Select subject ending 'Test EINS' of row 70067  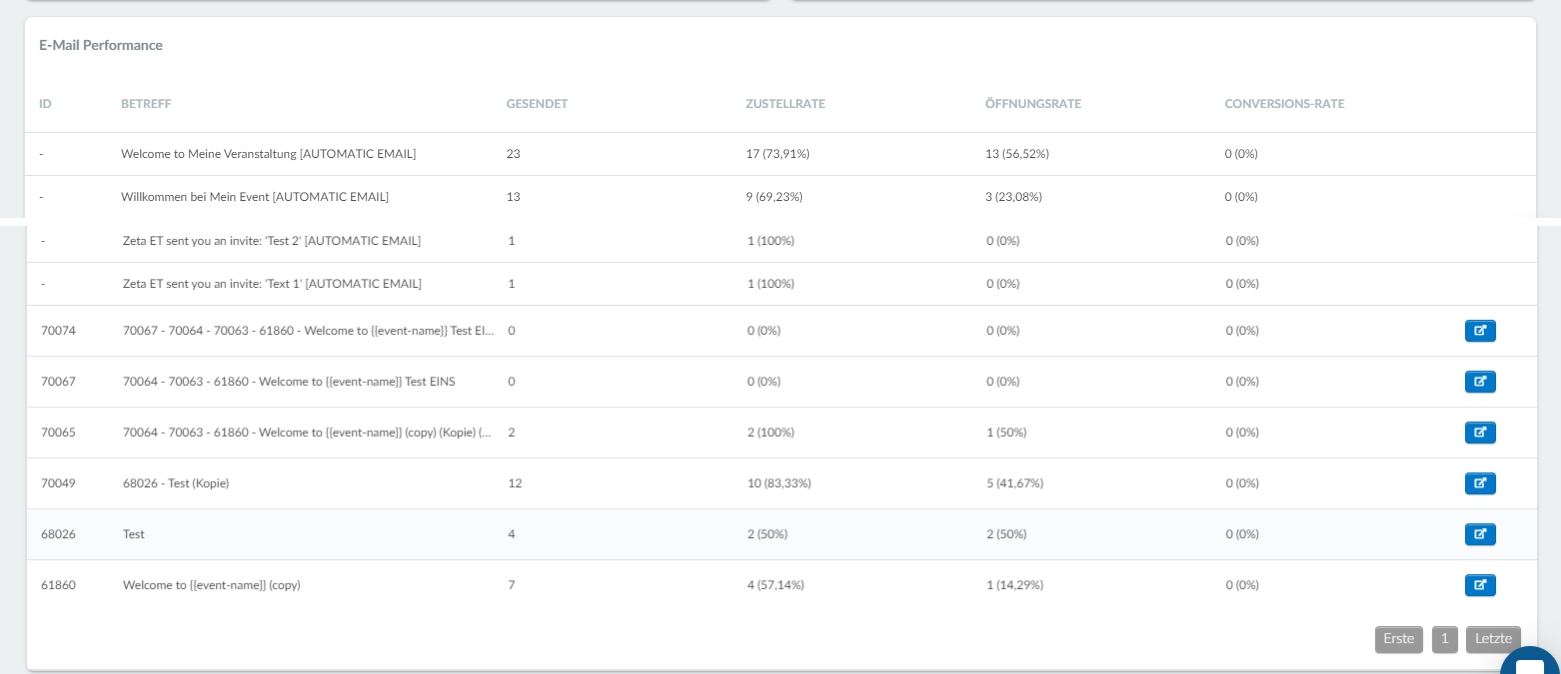[289, 381]
